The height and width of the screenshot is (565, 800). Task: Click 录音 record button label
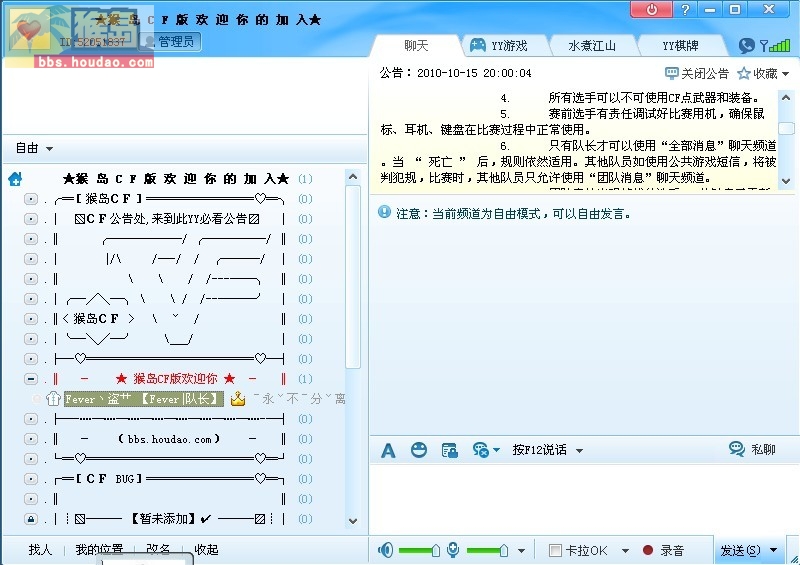tap(672, 551)
